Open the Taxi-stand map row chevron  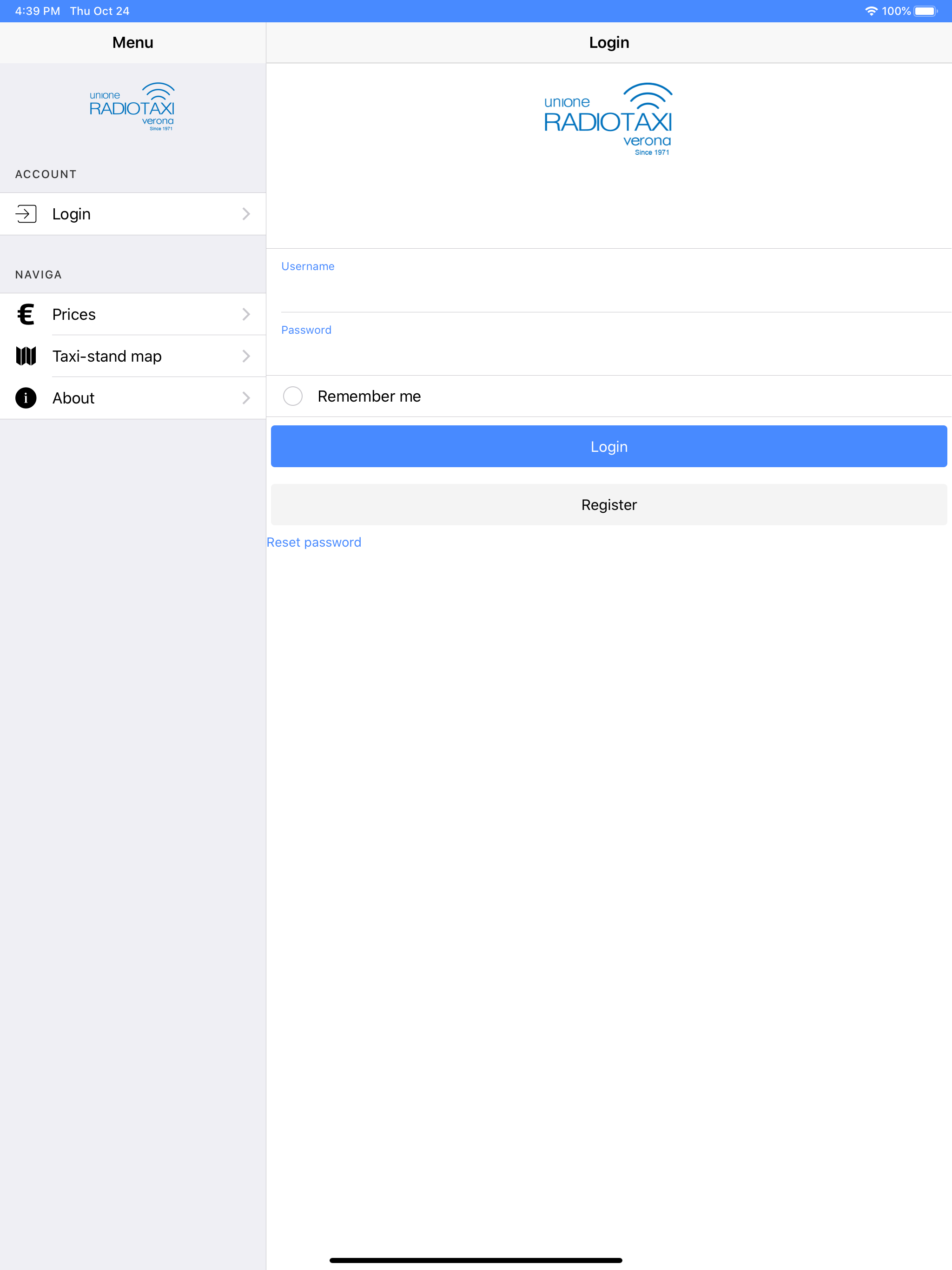click(246, 356)
